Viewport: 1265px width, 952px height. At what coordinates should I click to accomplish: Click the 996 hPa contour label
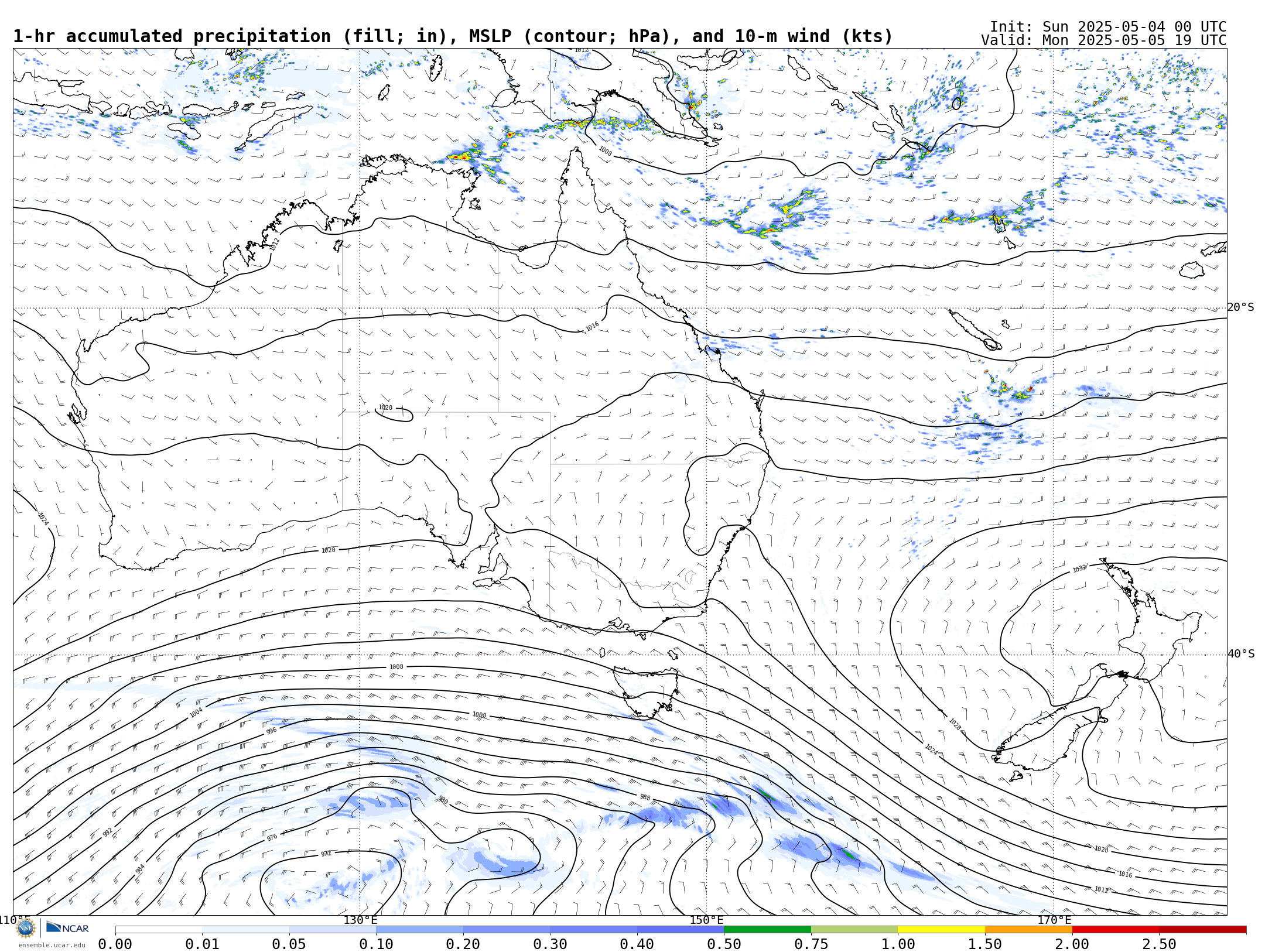tap(272, 731)
